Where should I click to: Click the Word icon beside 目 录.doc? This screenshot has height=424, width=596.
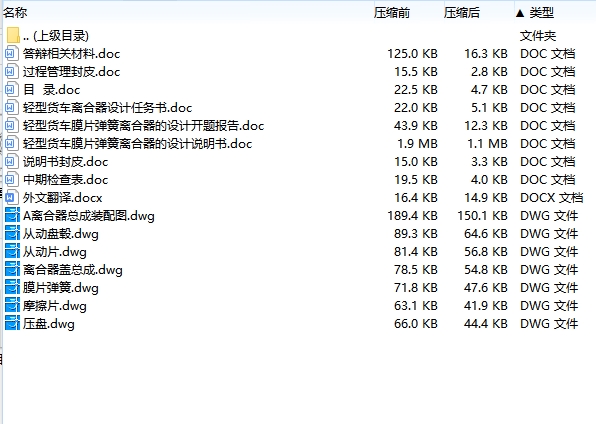click(11, 90)
